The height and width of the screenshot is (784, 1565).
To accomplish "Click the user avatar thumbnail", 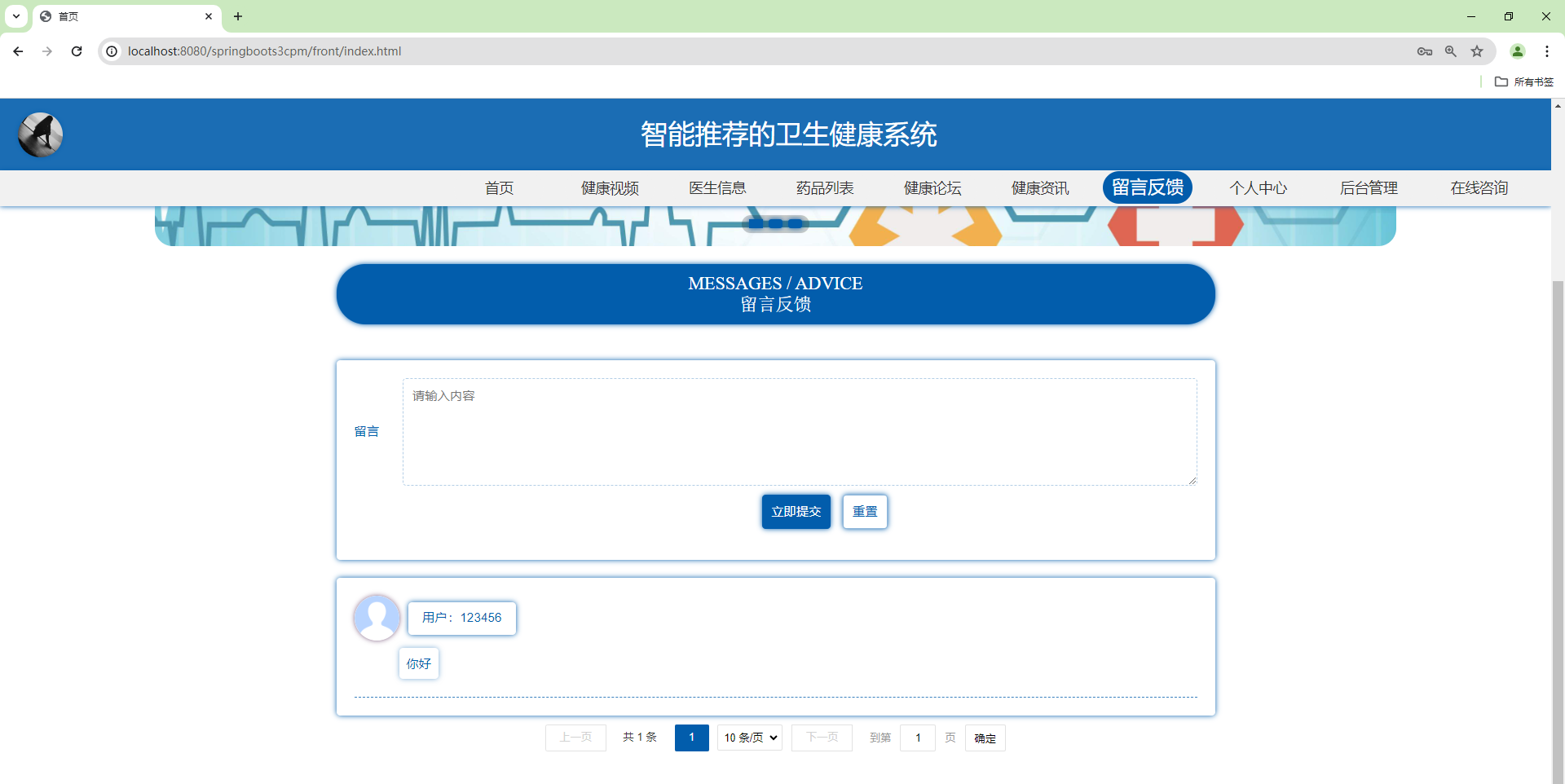I will coord(377,618).
